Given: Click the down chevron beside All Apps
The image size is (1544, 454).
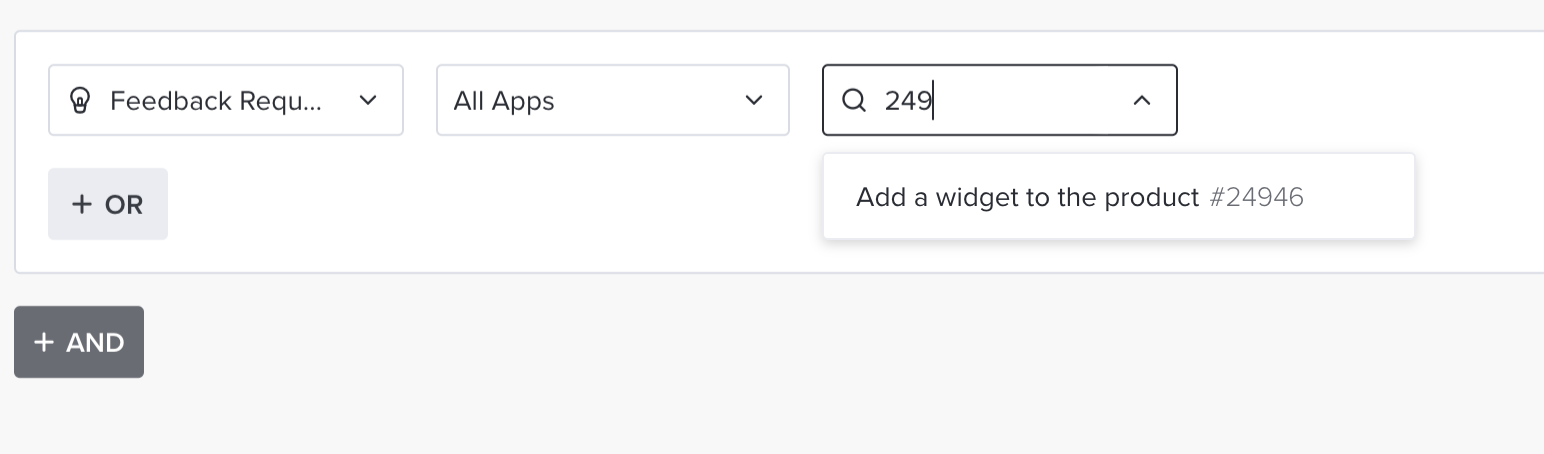Looking at the screenshot, I should tap(754, 100).
